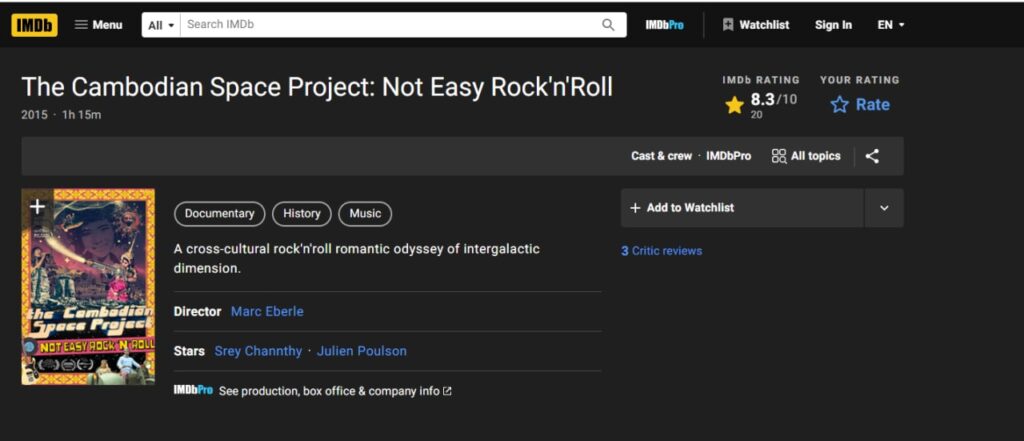Focus the Search IMDb field

[390, 25]
